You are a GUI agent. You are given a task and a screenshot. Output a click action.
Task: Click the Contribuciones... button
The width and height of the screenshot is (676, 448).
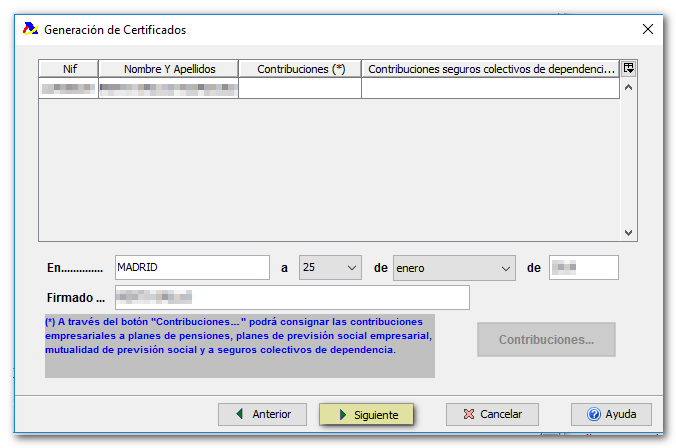click(x=546, y=339)
